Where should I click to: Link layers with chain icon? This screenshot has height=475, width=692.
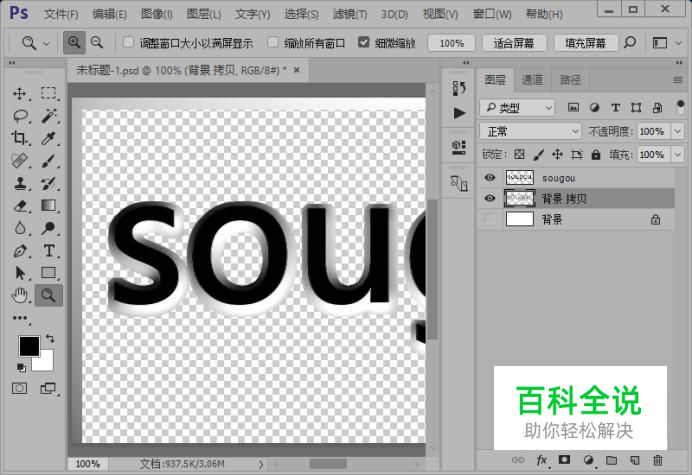click(518, 460)
